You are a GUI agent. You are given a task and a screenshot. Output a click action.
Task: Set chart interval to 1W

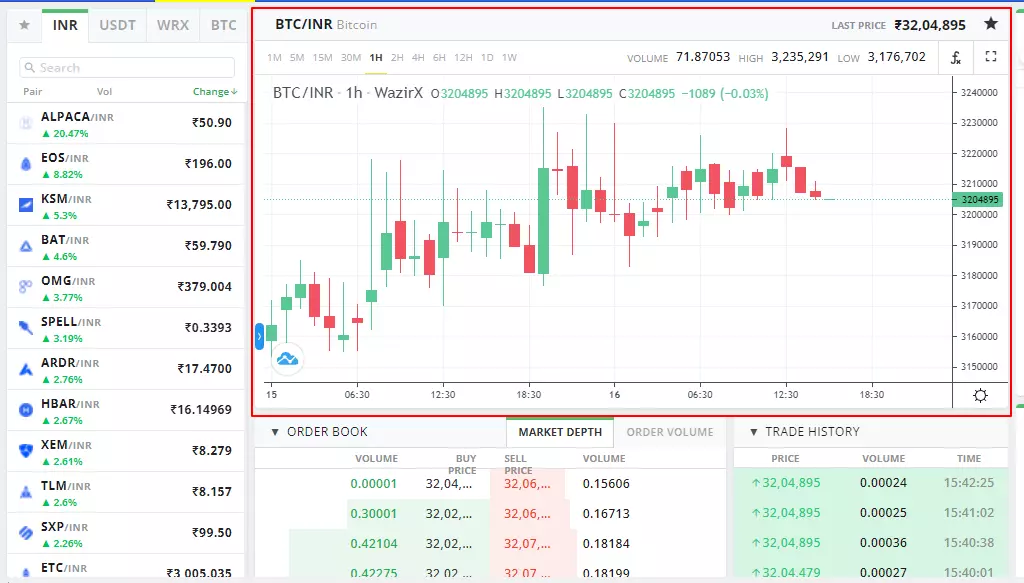pyautogui.click(x=509, y=57)
